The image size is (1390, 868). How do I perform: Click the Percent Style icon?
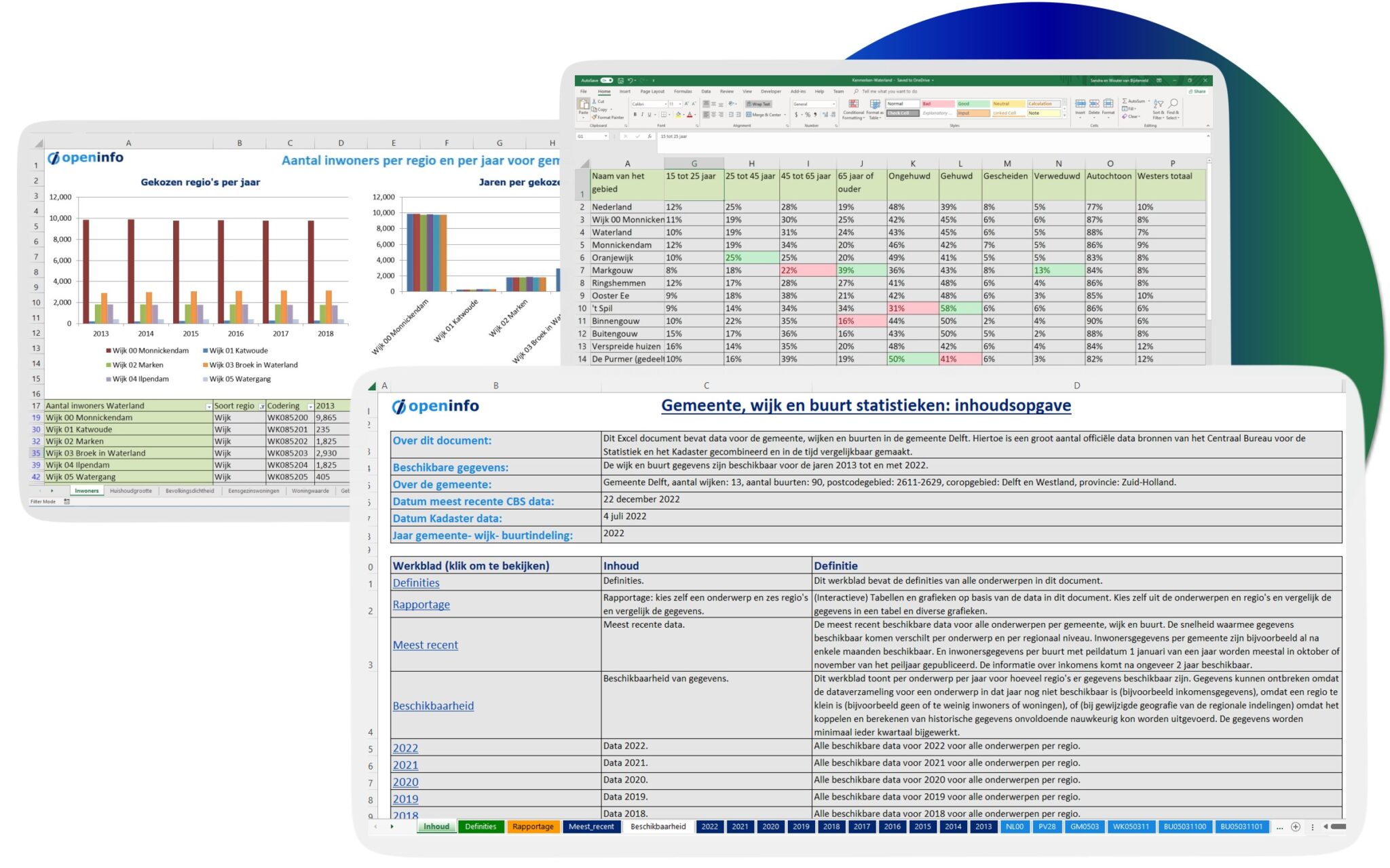(808, 114)
